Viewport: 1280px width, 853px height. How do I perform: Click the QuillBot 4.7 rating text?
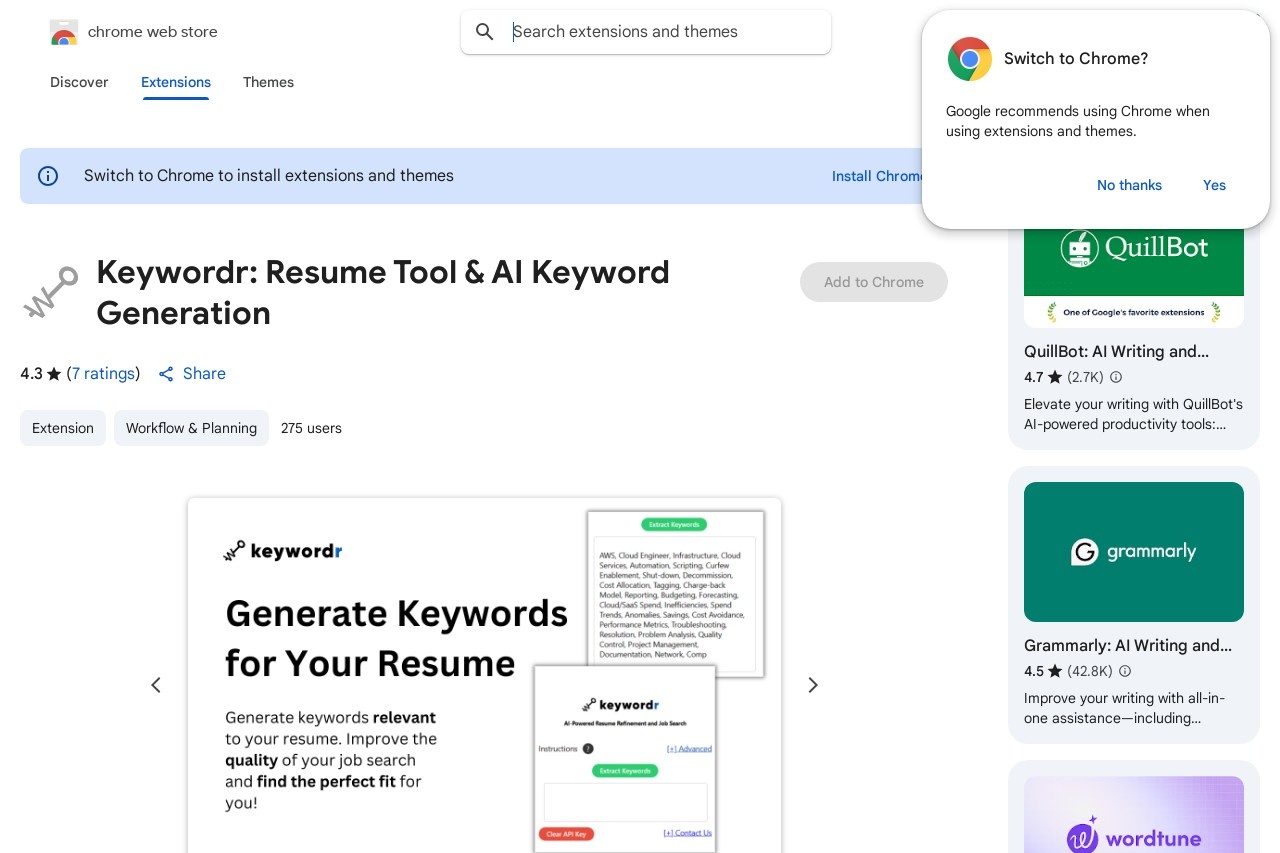[1034, 377]
